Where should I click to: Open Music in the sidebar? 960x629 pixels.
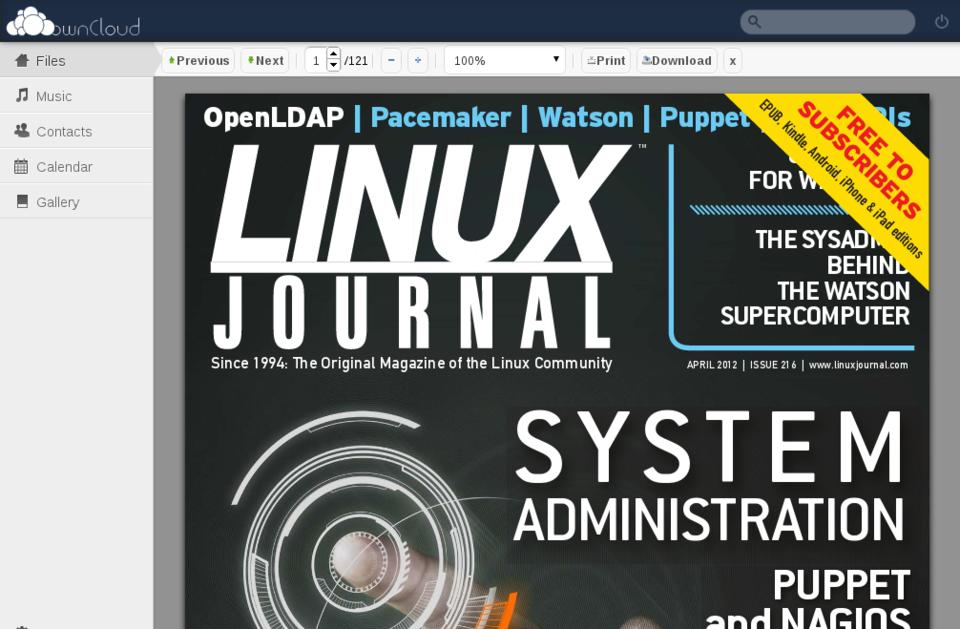pyautogui.click(x=77, y=96)
